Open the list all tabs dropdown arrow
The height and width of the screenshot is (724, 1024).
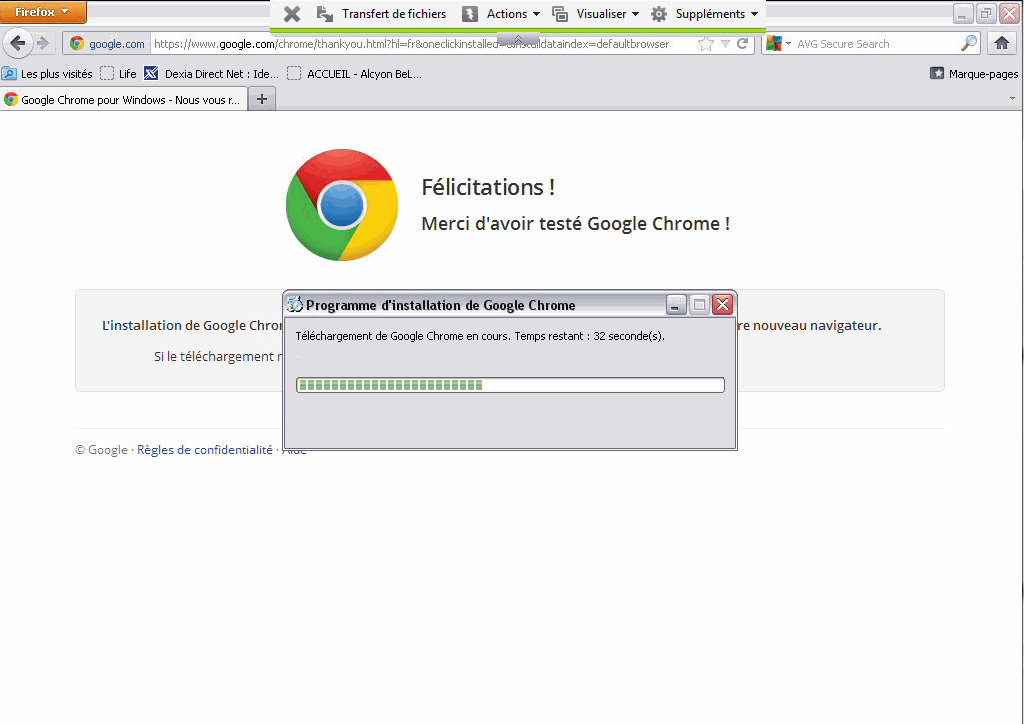1012,99
